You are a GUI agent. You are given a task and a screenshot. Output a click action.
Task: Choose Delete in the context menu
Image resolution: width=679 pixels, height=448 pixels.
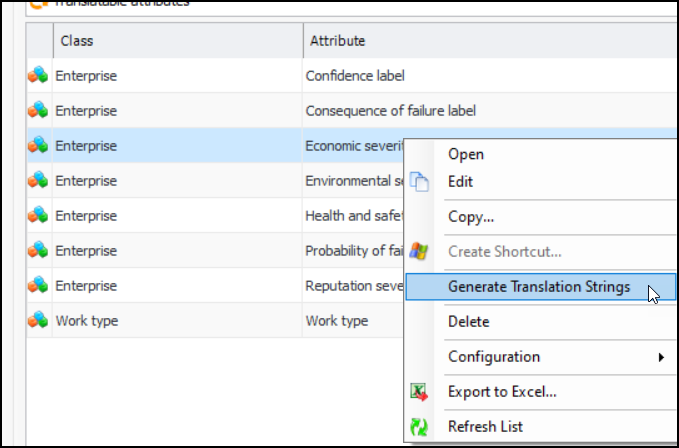468,322
